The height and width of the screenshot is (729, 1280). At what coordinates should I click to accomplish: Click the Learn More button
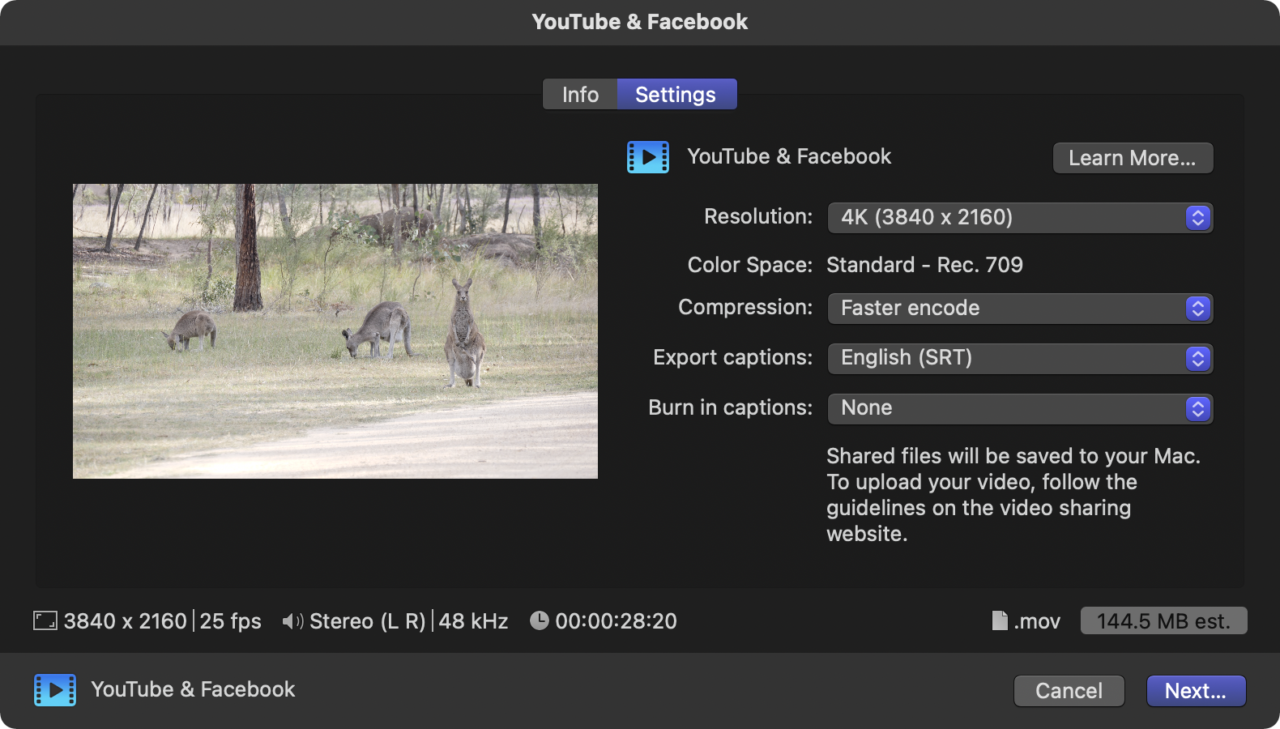[1132, 158]
